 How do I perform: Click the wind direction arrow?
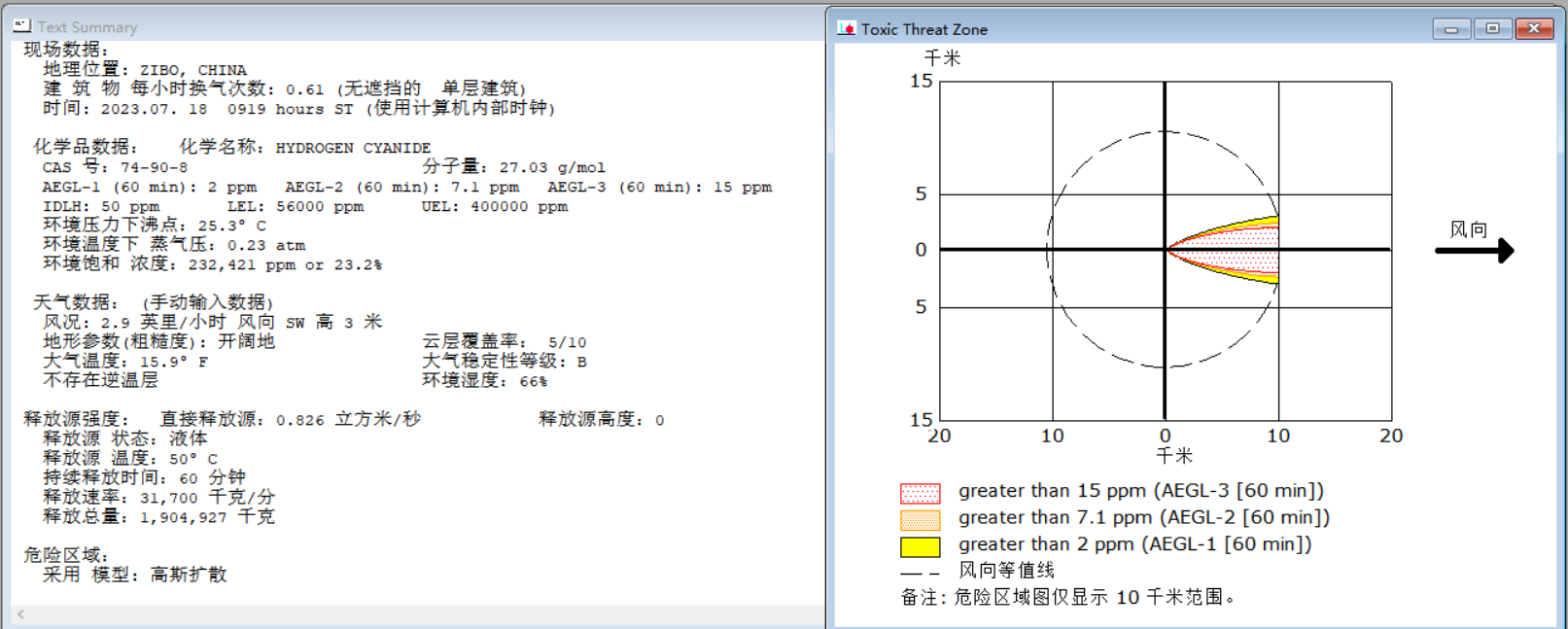point(1475,251)
